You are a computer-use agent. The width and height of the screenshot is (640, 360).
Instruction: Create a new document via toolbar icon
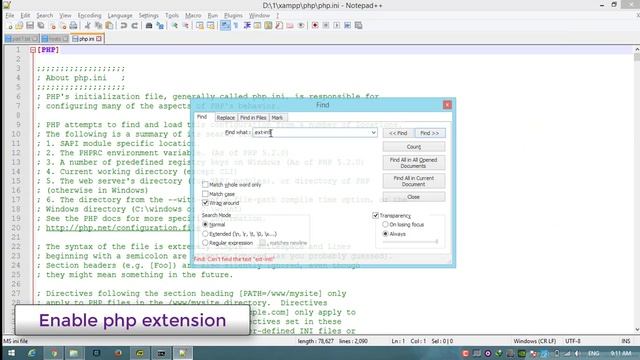pos(10,26)
